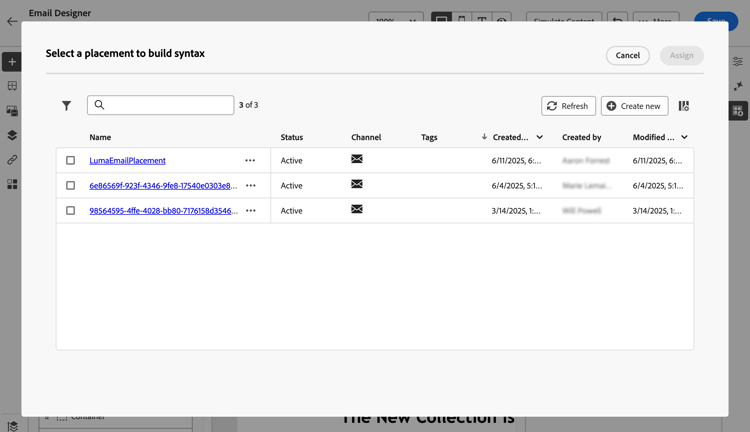Click the Created by column header
This screenshot has height=432, width=750.
coord(582,137)
